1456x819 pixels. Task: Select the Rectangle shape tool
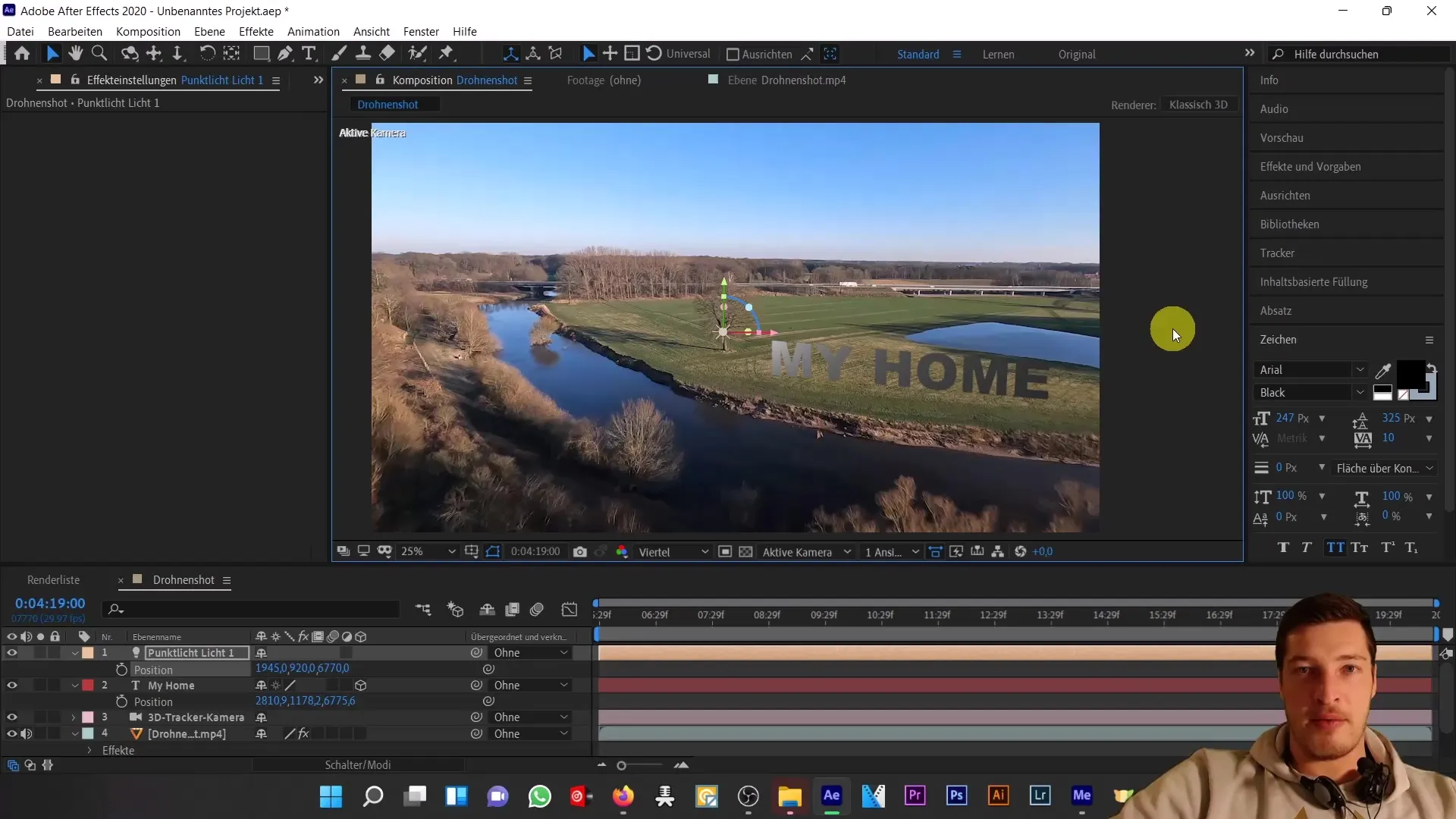click(261, 54)
